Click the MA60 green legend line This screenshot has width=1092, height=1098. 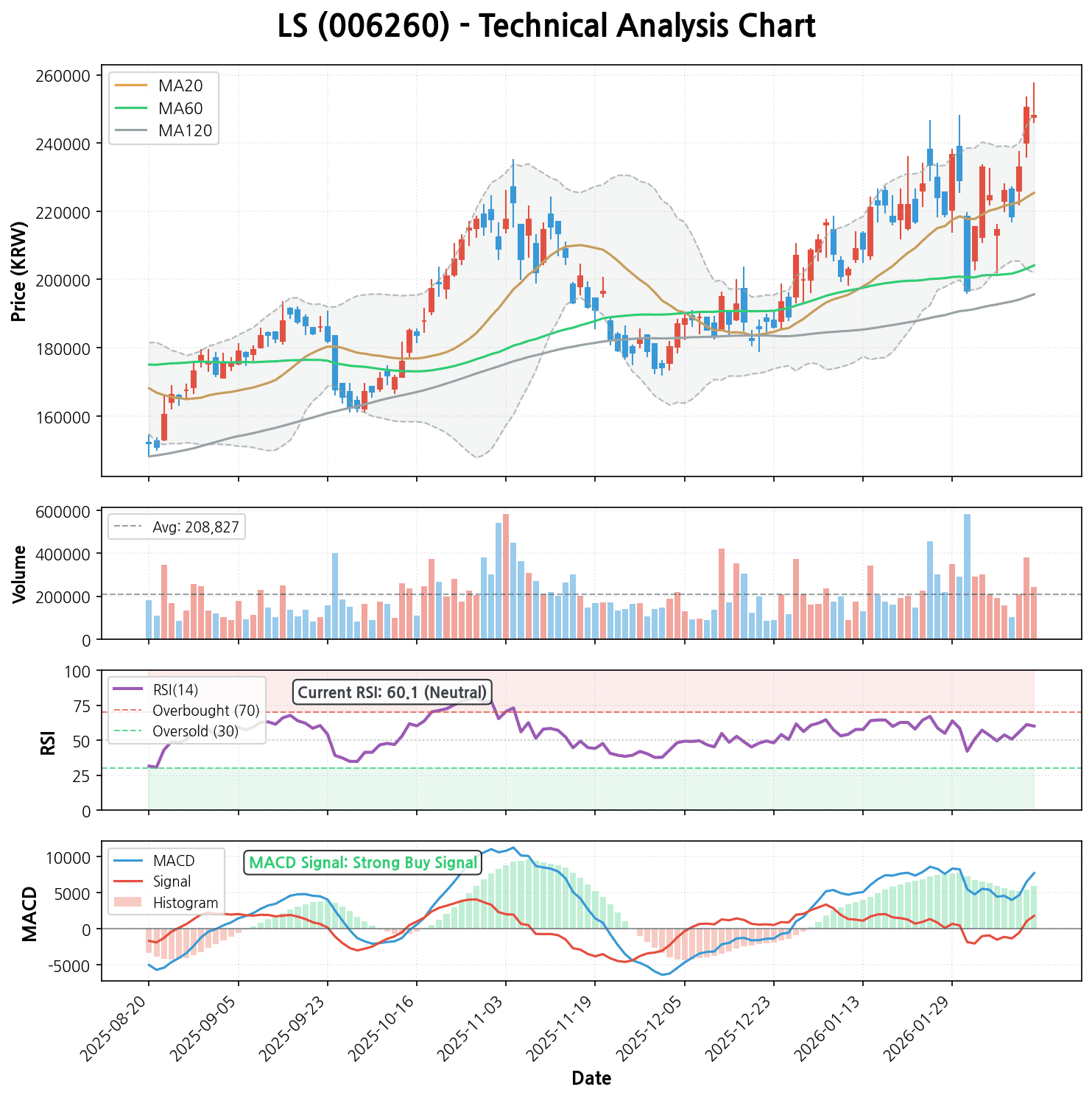133,108
